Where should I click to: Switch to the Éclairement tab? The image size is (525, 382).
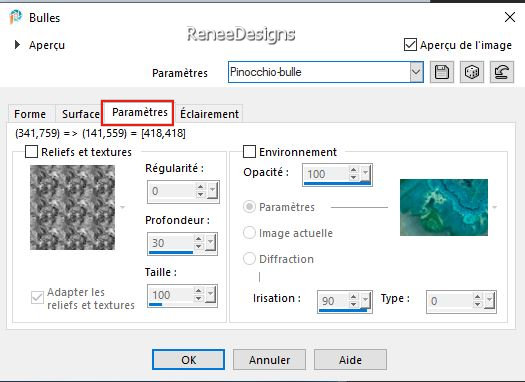click(x=209, y=114)
